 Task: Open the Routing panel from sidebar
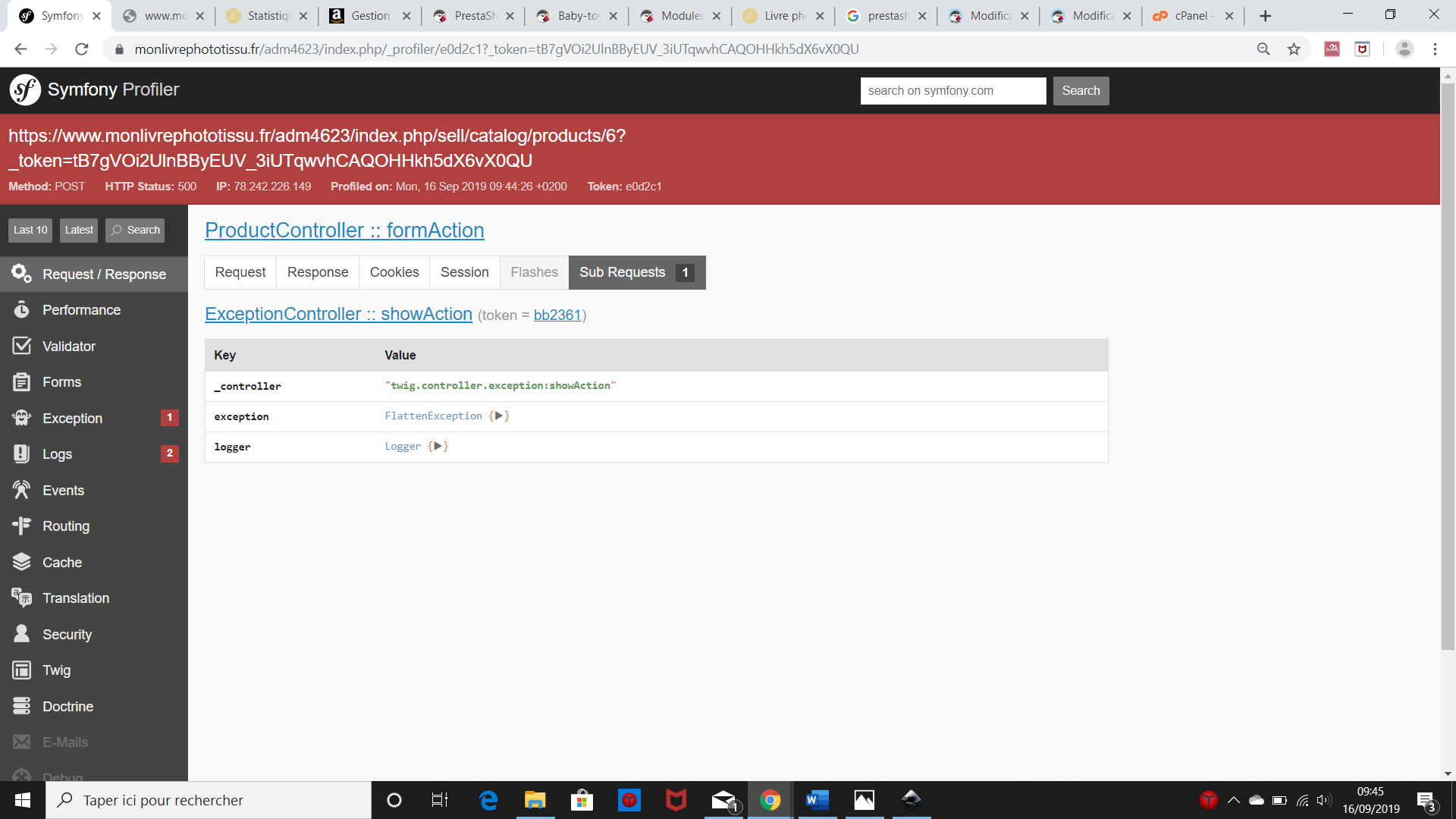[94, 526]
